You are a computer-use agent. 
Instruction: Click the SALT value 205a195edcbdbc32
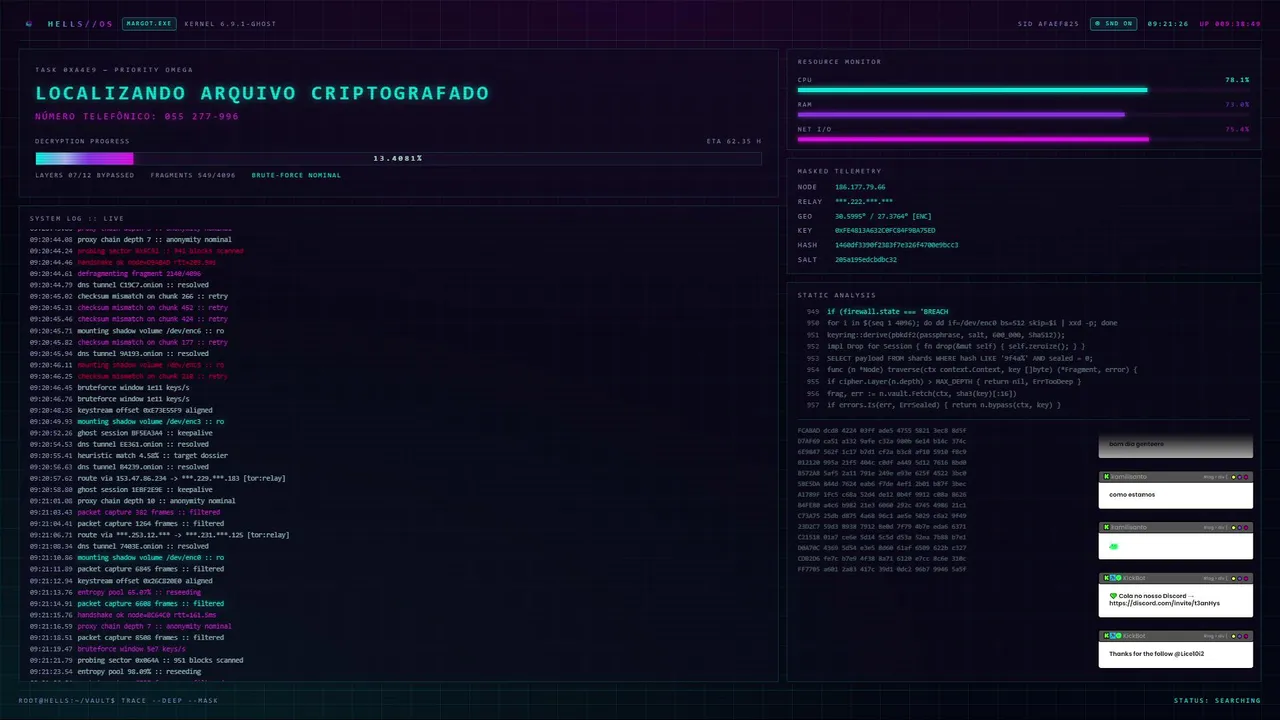pyautogui.click(x=866, y=259)
